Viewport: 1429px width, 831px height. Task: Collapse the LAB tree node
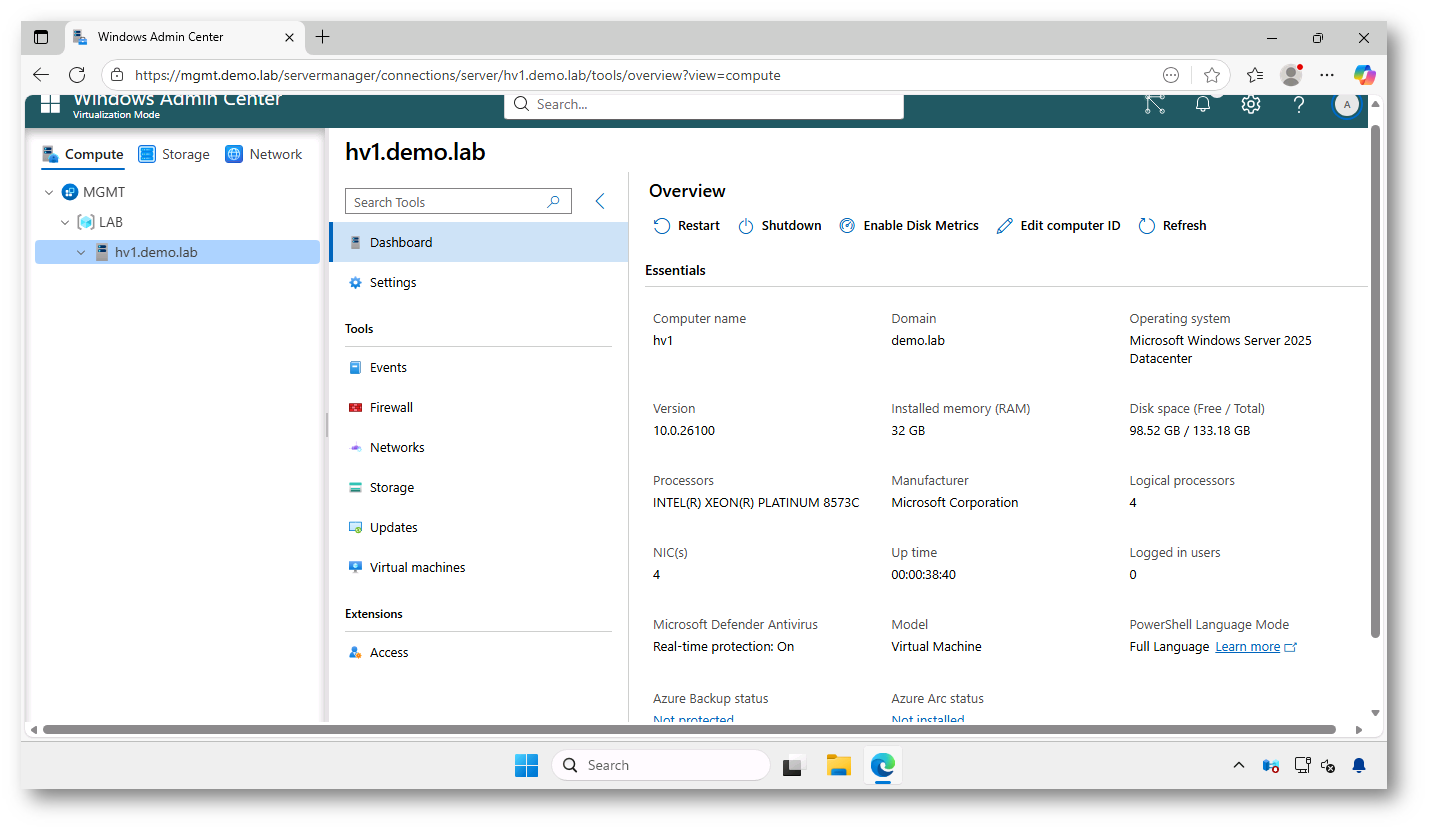(64, 221)
